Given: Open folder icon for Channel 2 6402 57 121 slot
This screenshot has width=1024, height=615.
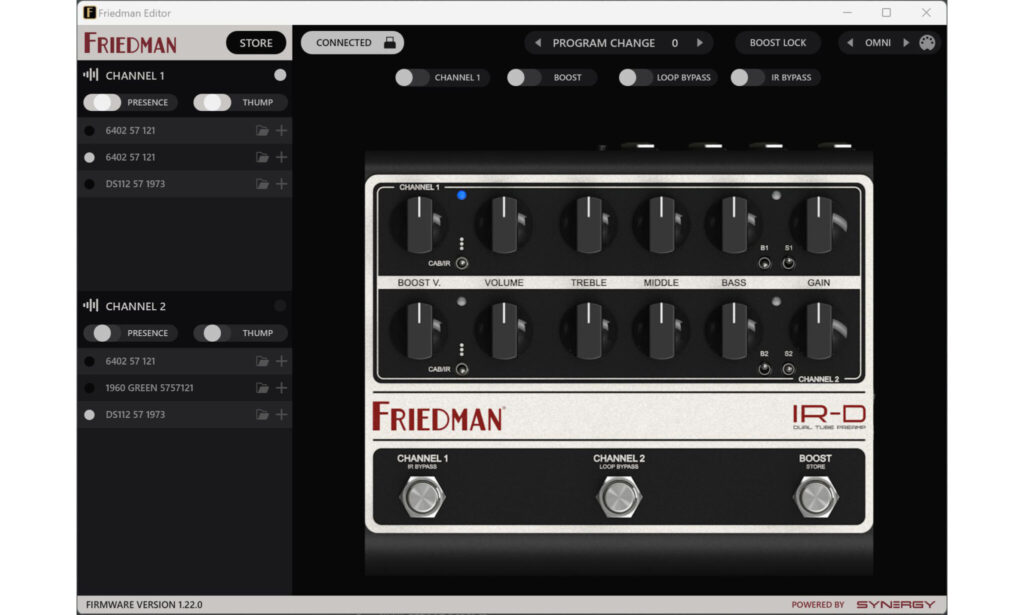Looking at the screenshot, I should (x=262, y=361).
